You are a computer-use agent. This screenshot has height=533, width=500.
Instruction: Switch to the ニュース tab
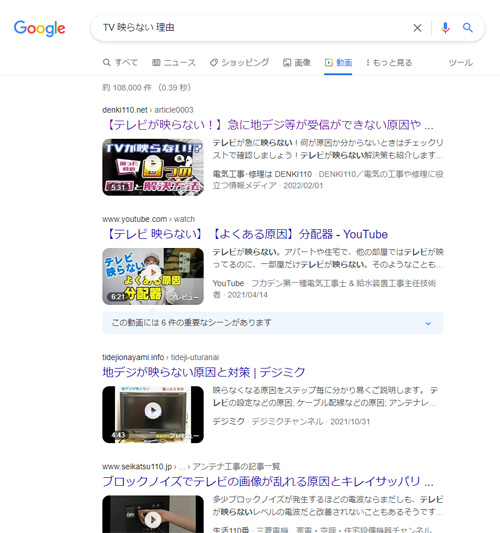coord(174,63)
